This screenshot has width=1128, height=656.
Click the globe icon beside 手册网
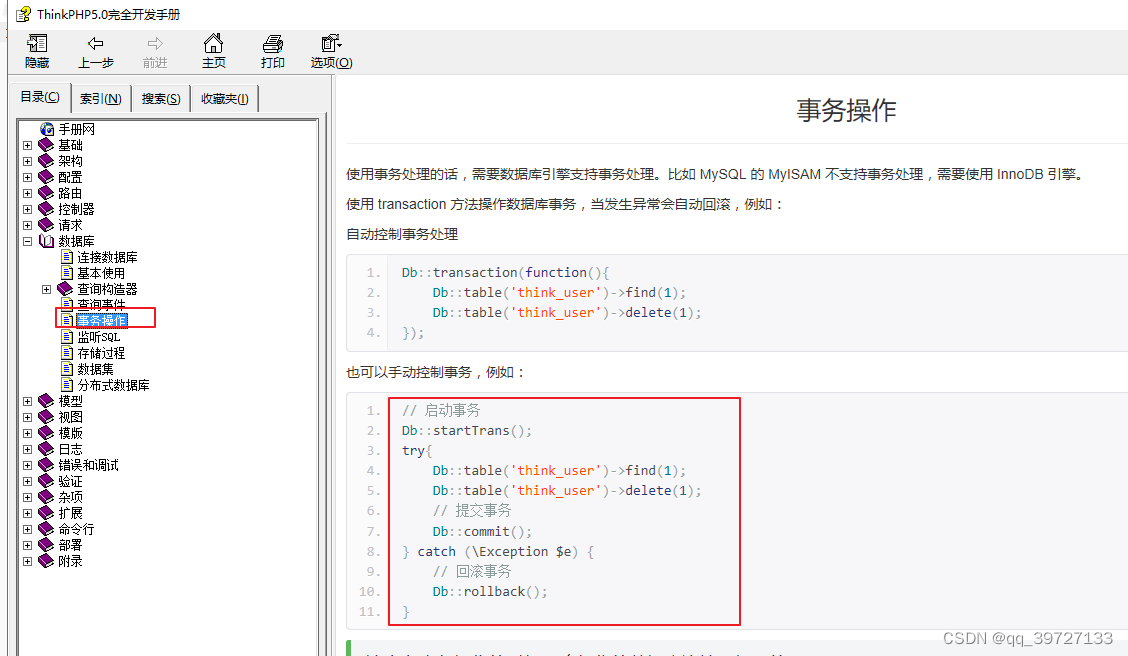click(47, 129)
